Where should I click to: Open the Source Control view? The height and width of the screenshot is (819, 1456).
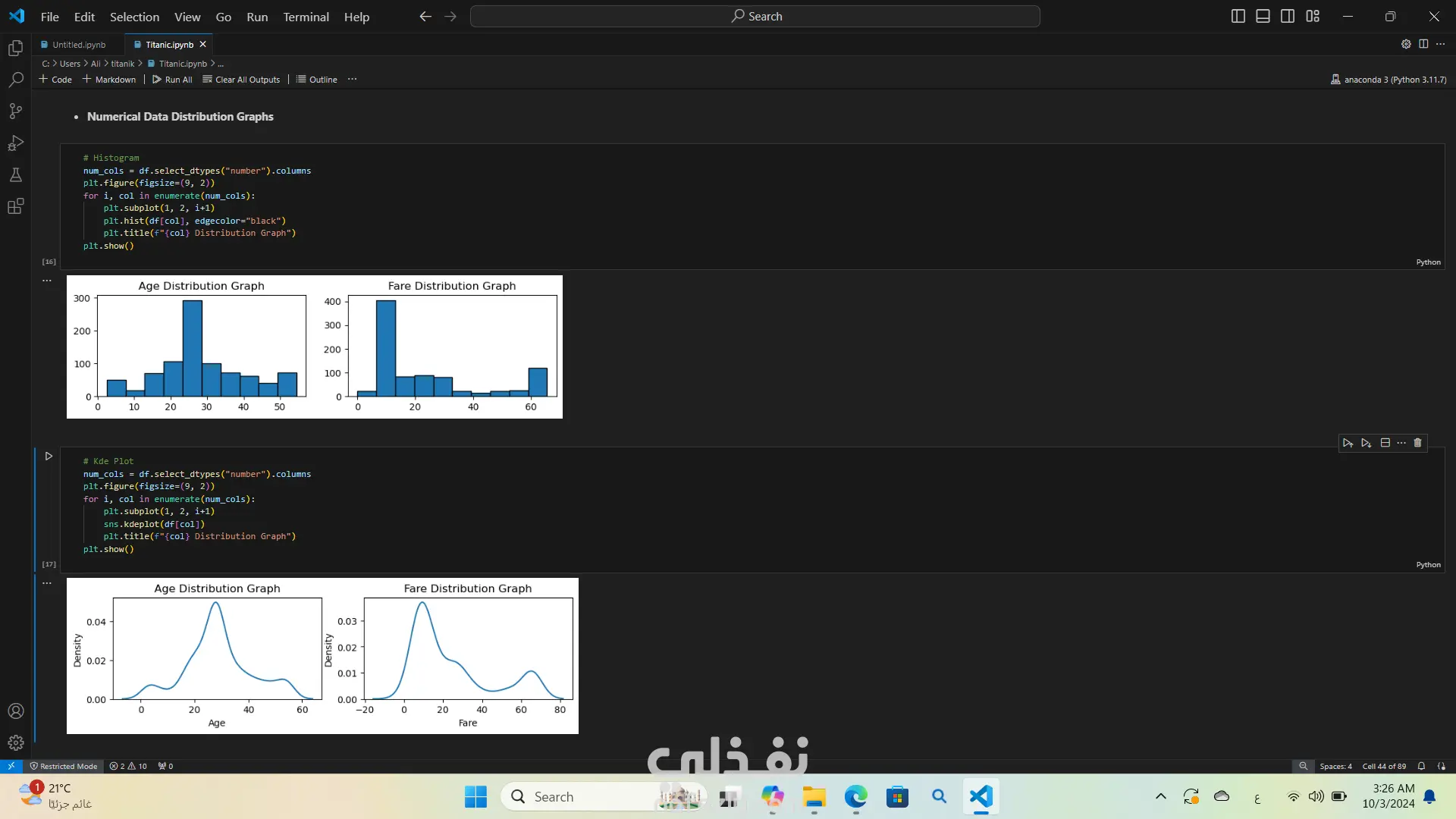point(16,111)
